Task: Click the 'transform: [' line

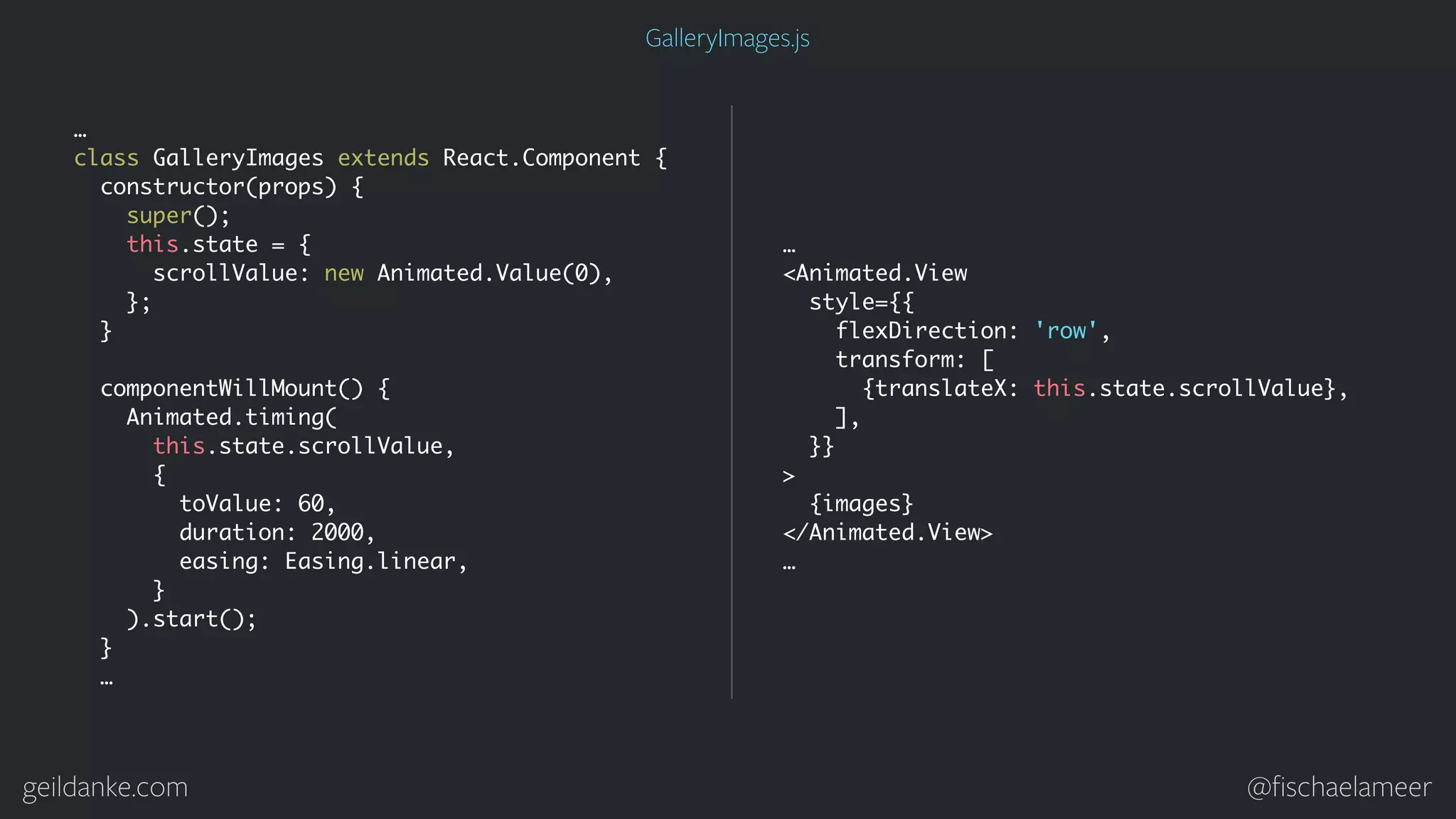Action: click(914, 360)
